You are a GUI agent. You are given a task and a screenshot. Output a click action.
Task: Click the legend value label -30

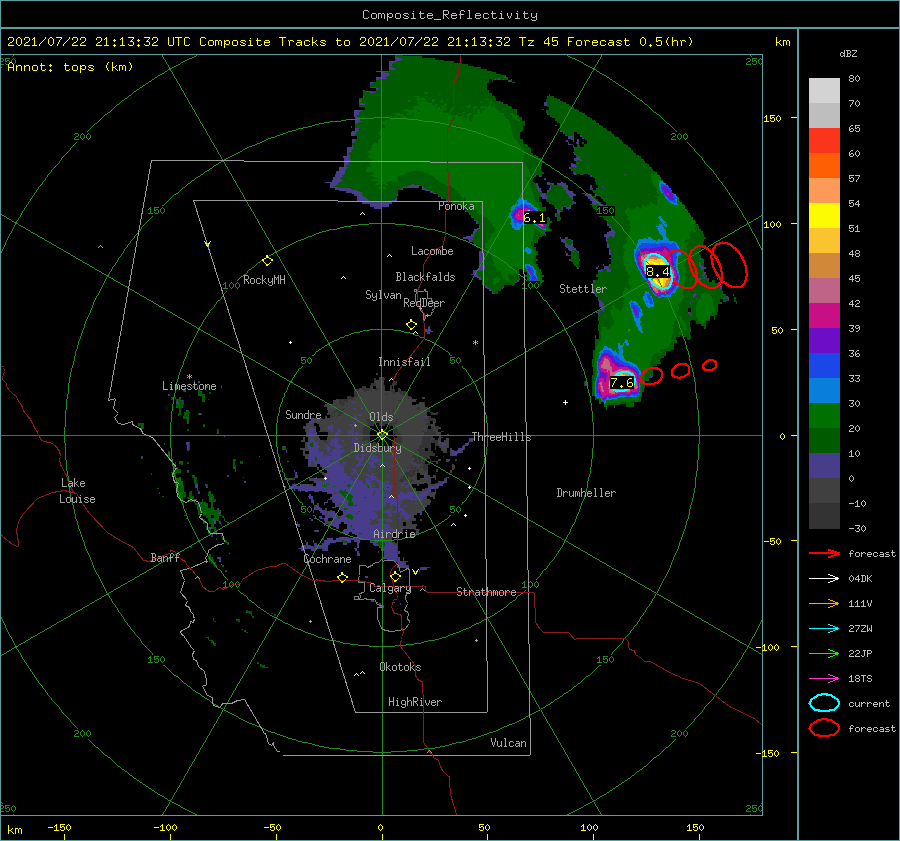tap(857, 528)
